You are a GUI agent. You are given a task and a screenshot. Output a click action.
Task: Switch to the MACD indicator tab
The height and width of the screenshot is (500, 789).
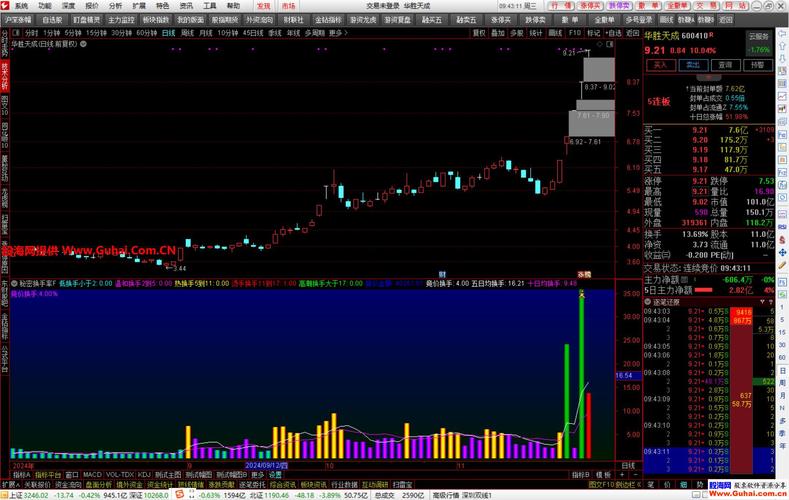coord(92,474)
